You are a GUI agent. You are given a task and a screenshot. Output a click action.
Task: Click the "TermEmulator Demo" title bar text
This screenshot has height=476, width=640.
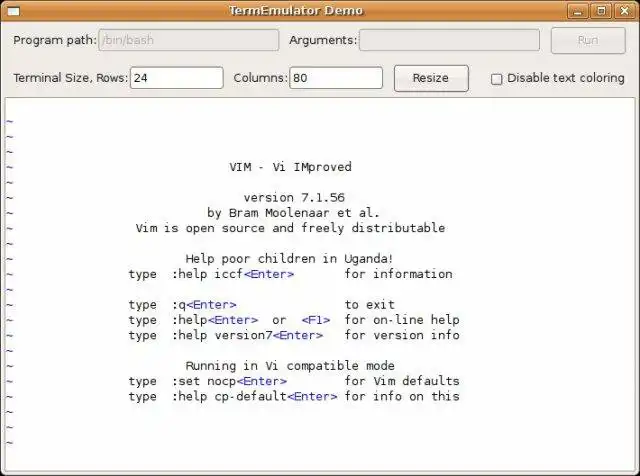[x=296, y=11]
